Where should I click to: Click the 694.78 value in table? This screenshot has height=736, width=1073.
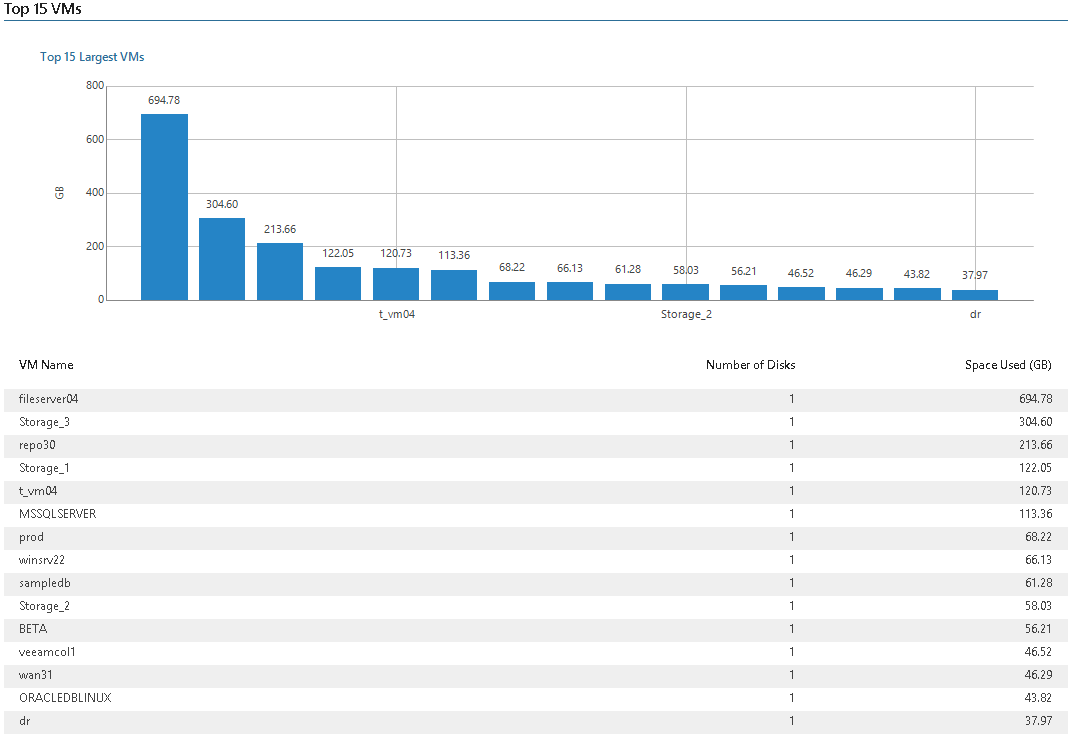(1035, 399)
